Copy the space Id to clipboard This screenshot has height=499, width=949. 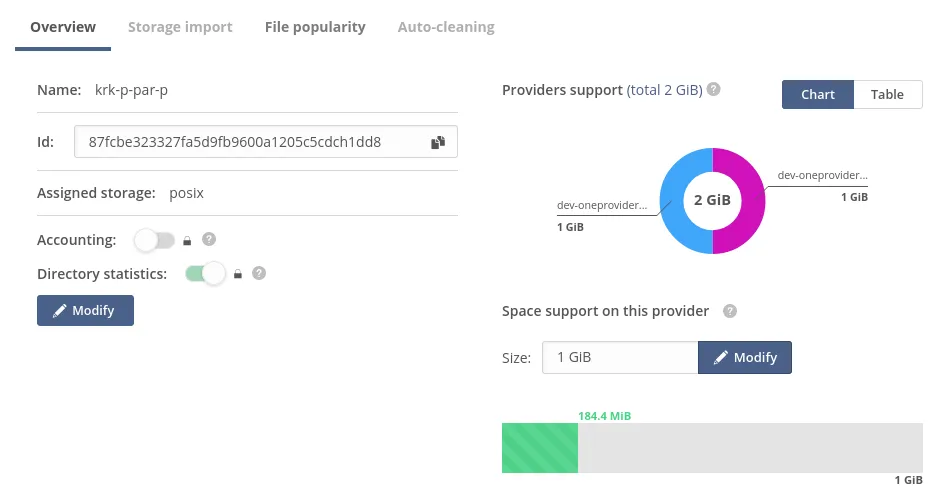tap(437, 142)
